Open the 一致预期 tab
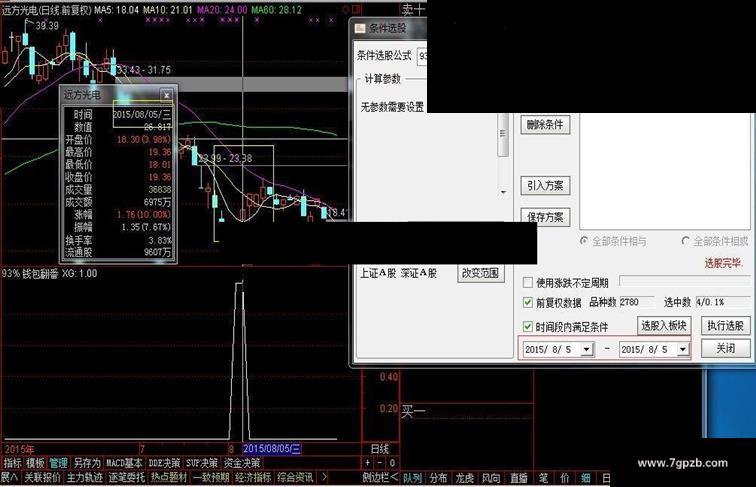The image size is (756, 487). pyautogui.click(x=211, y=477)
